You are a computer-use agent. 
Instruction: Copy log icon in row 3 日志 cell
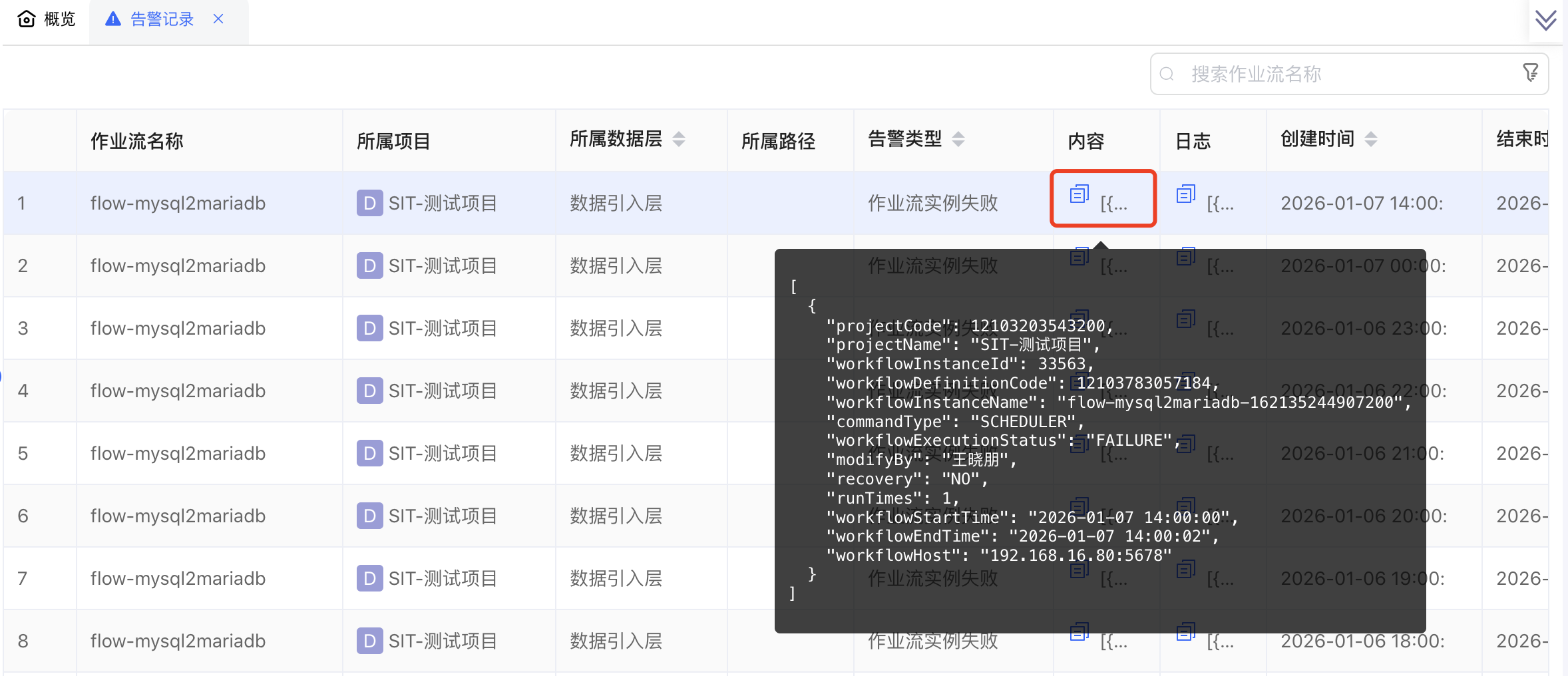coord(1186,319)
